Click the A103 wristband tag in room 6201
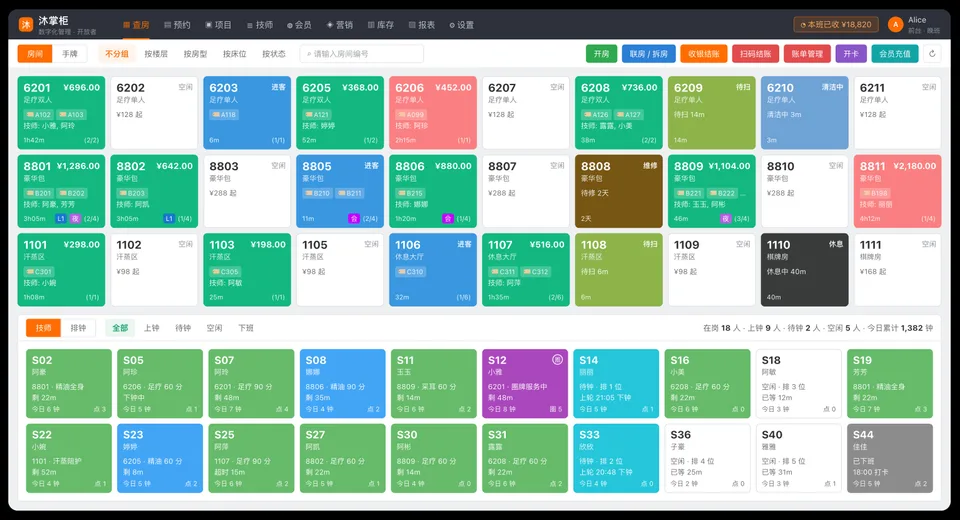The height and width of the screenshot is (520, 960). click(x=72, y=115)
